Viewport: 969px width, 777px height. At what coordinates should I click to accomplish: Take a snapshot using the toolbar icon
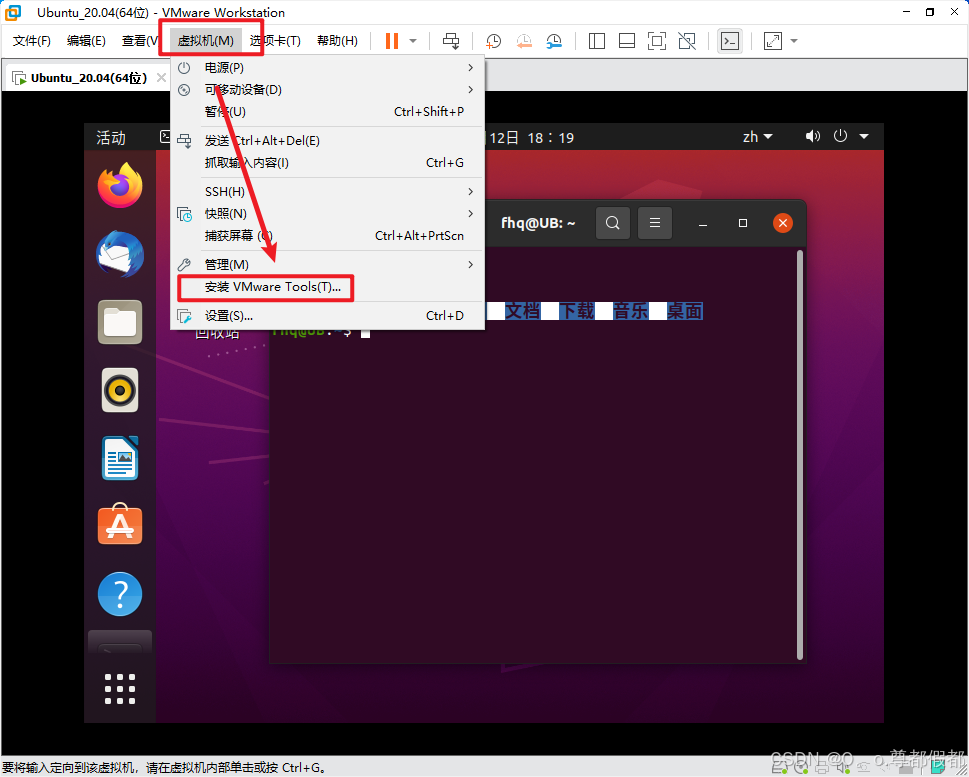[493, 41]
